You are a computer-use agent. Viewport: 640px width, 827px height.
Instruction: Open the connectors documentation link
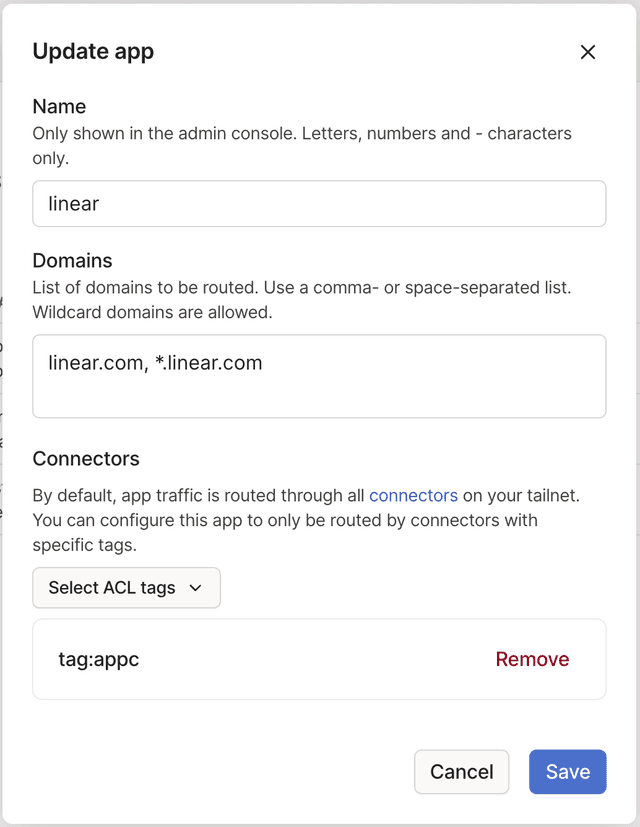[413, 495]
